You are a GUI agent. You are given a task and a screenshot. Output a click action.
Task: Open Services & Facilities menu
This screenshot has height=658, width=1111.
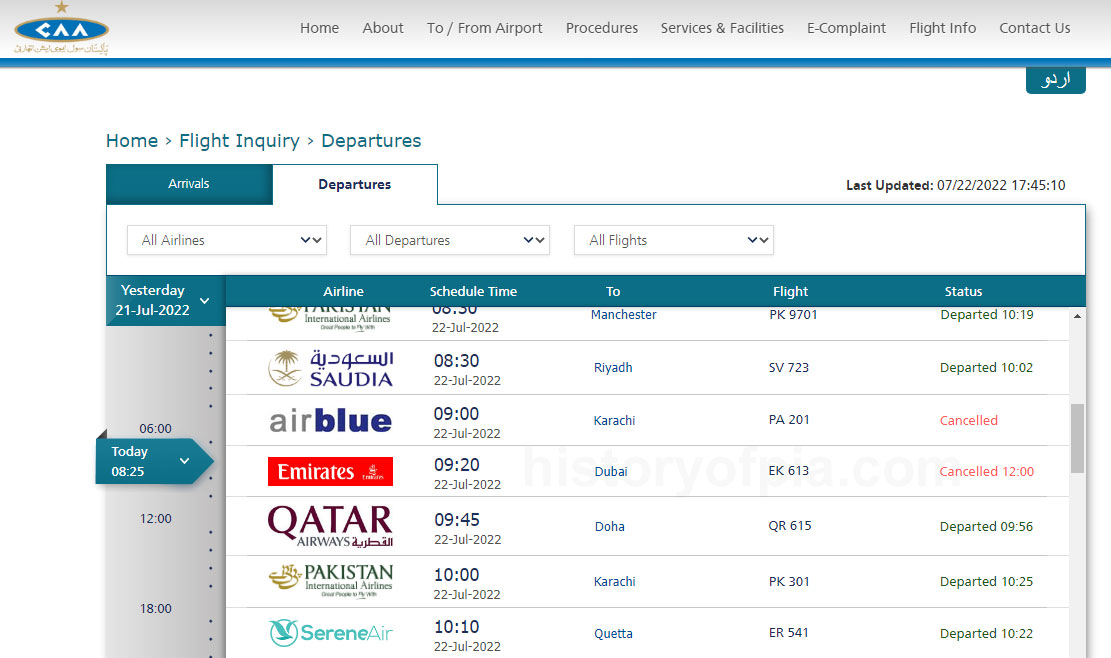(x=722, y=28)
